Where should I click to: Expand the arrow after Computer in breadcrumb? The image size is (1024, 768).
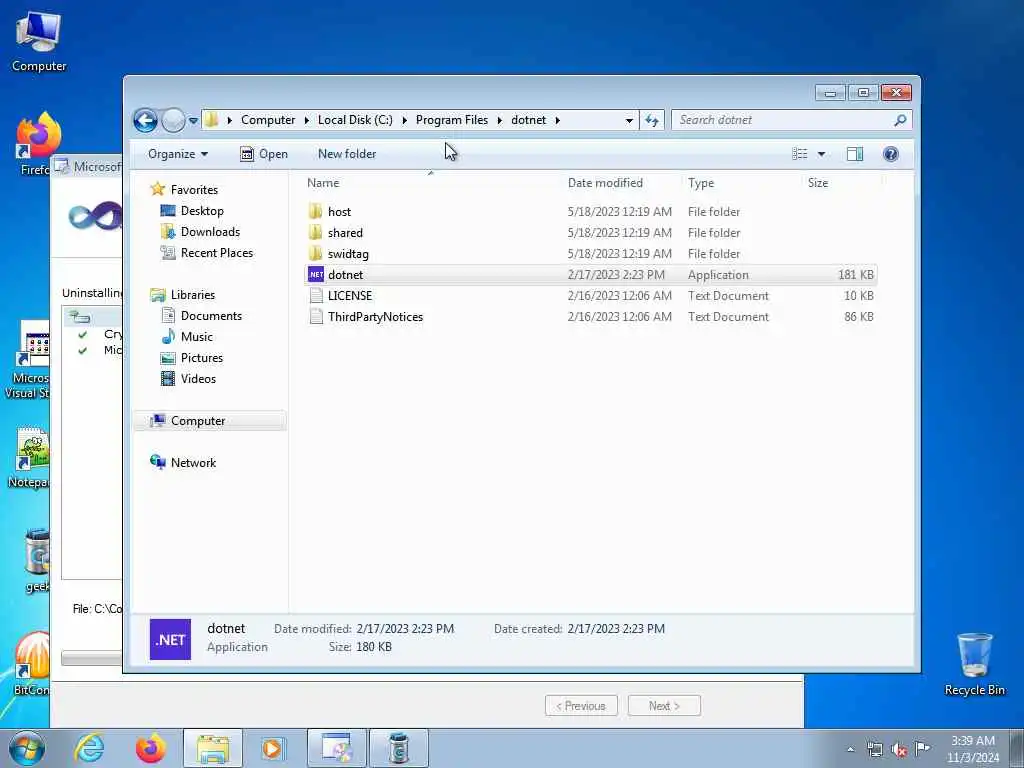coord(306,120)
